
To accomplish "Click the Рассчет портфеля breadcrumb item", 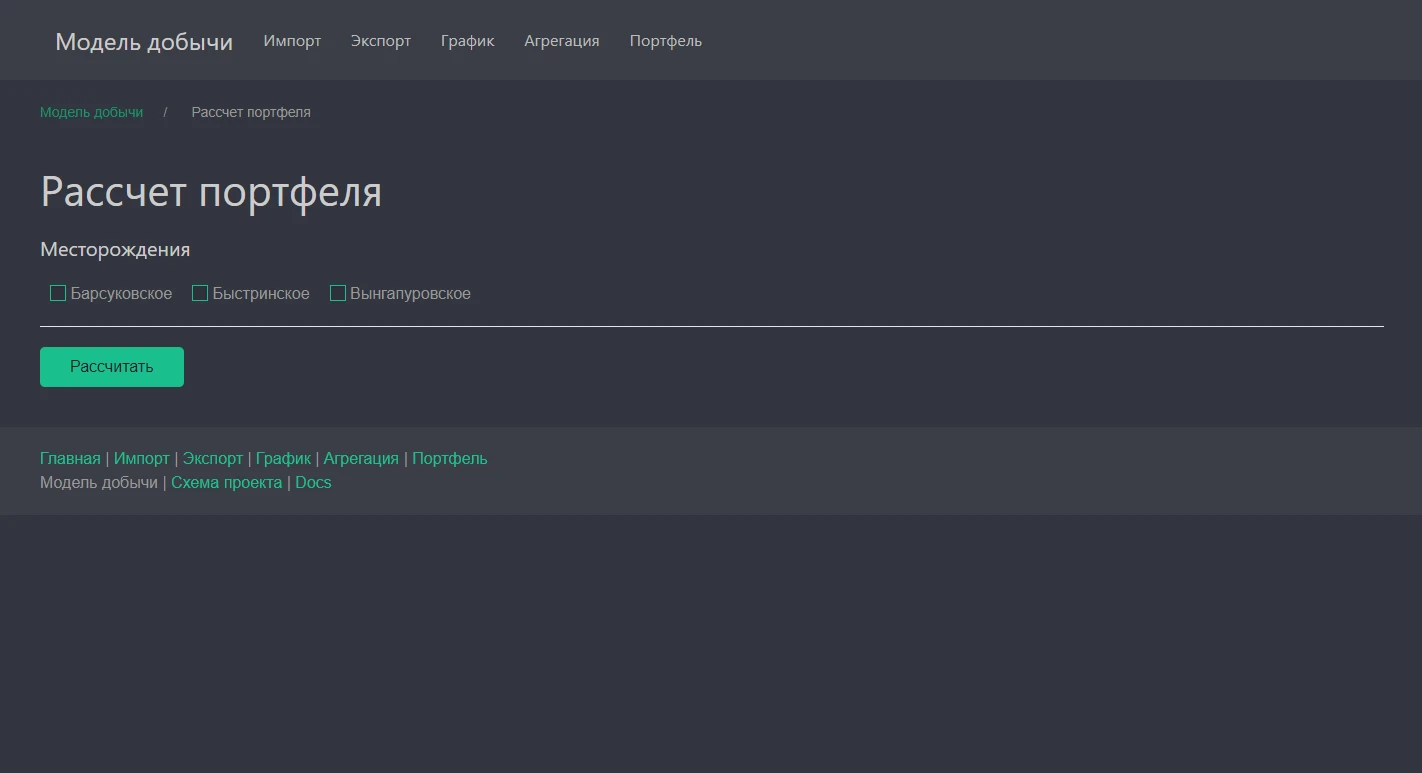I will [x=250, y=112].
